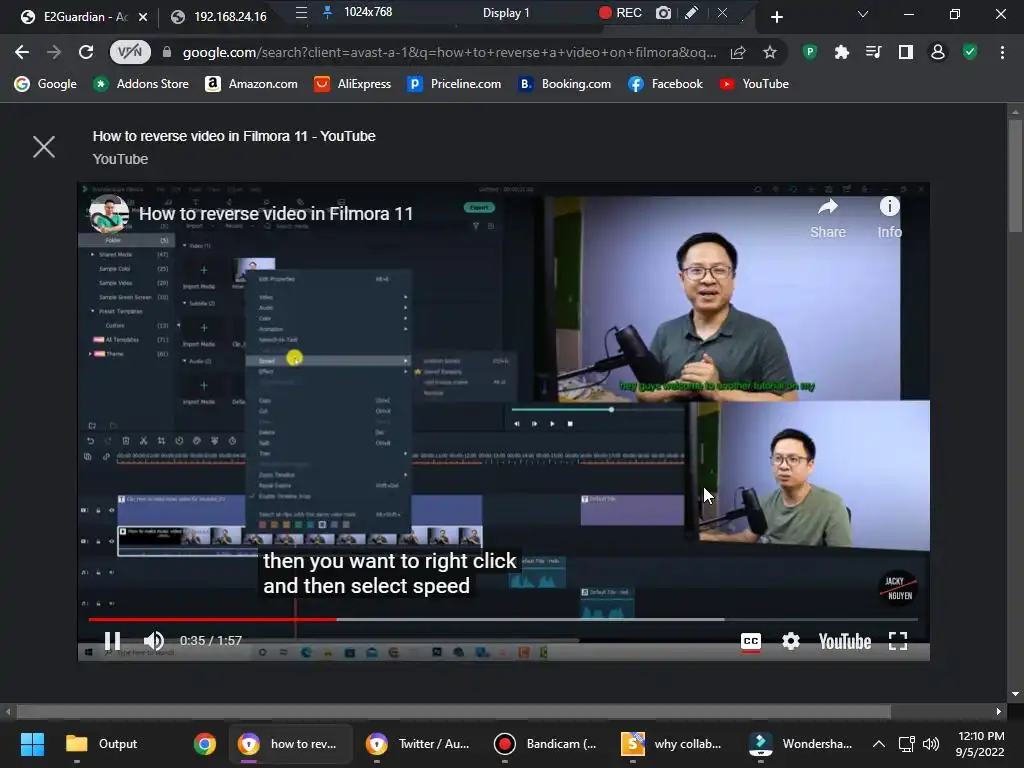Screen dimensions: 1024x768
Task: Toggle the VPN button
Action: pyautogui.click(x=130, y=52)
